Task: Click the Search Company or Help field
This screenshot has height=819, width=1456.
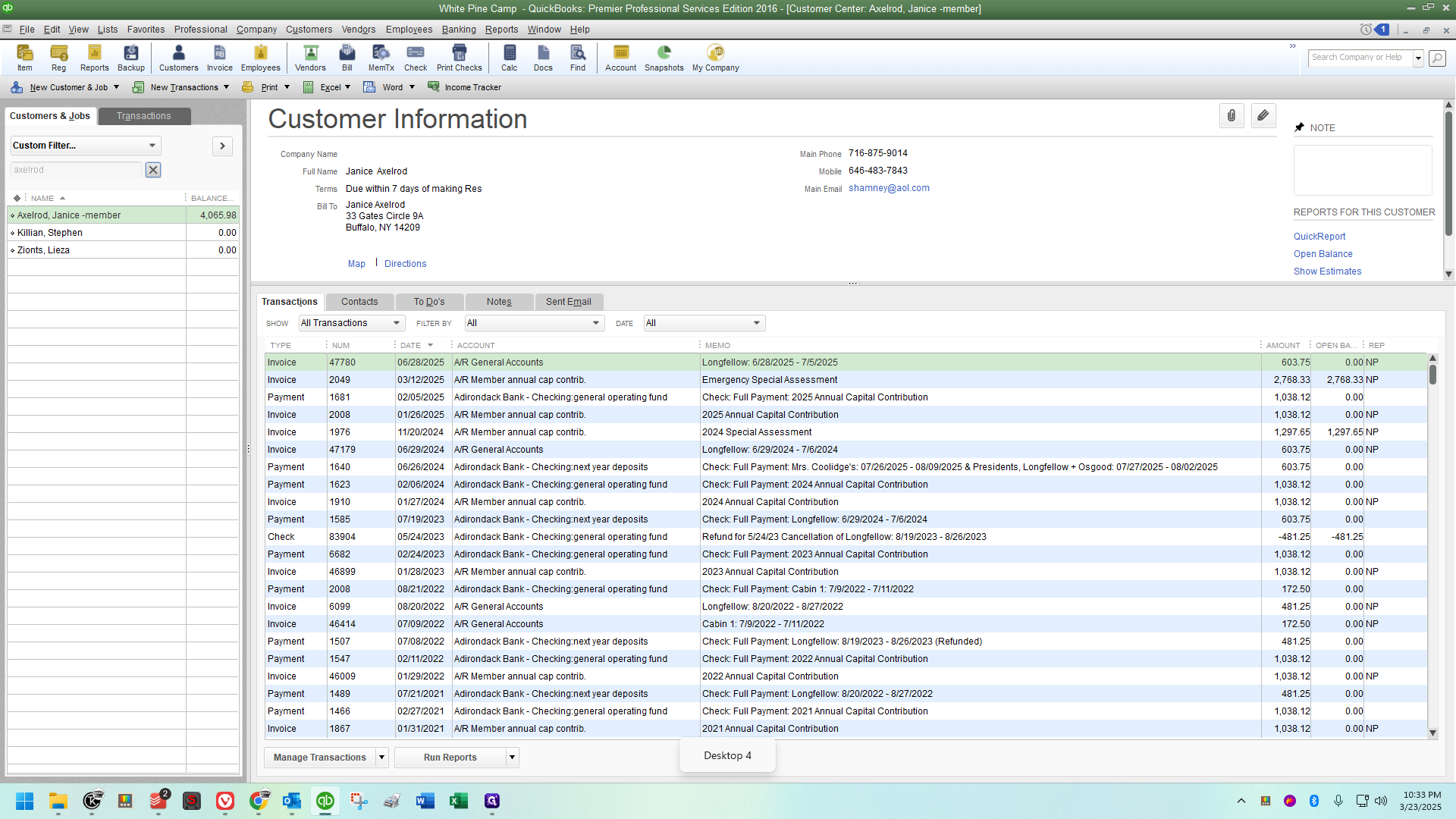Action: coord(1360,58)
